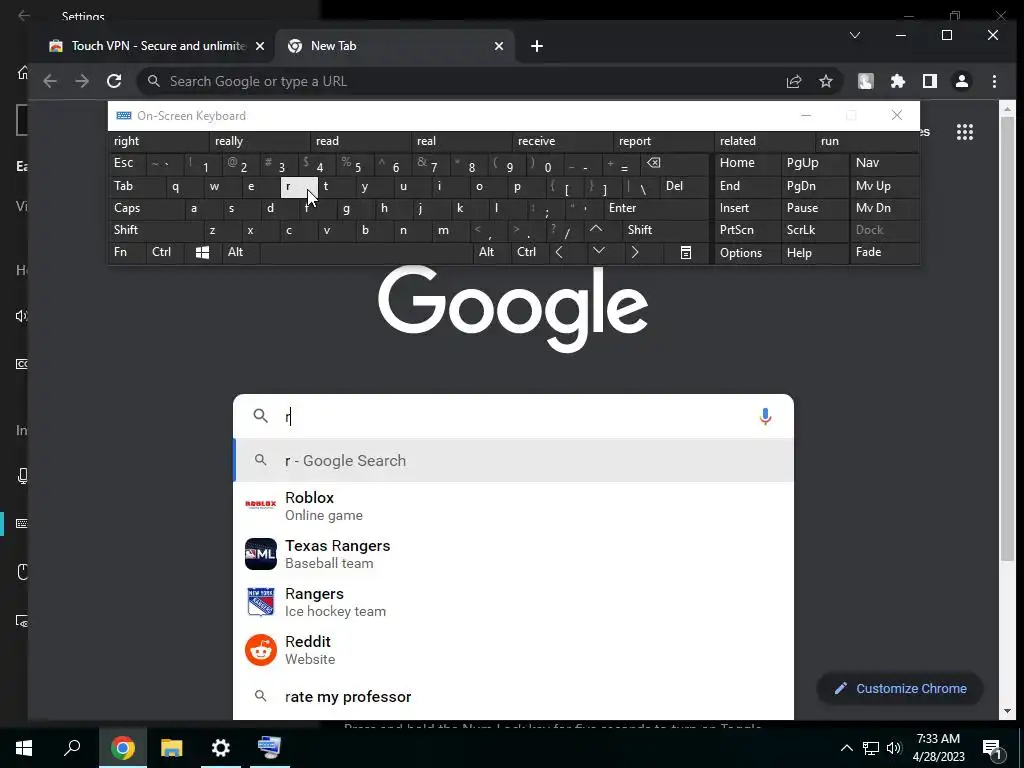
Task: Select 'rate my professor' suggestion
Action: coord(513,697)
